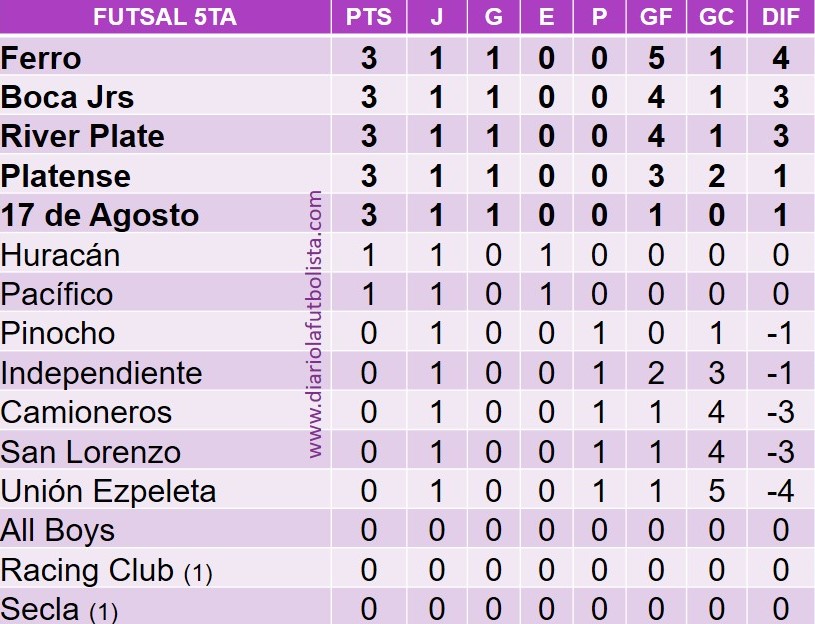Click Pinocho in the standings
This screenshot has width=815, height=624.
58,333
